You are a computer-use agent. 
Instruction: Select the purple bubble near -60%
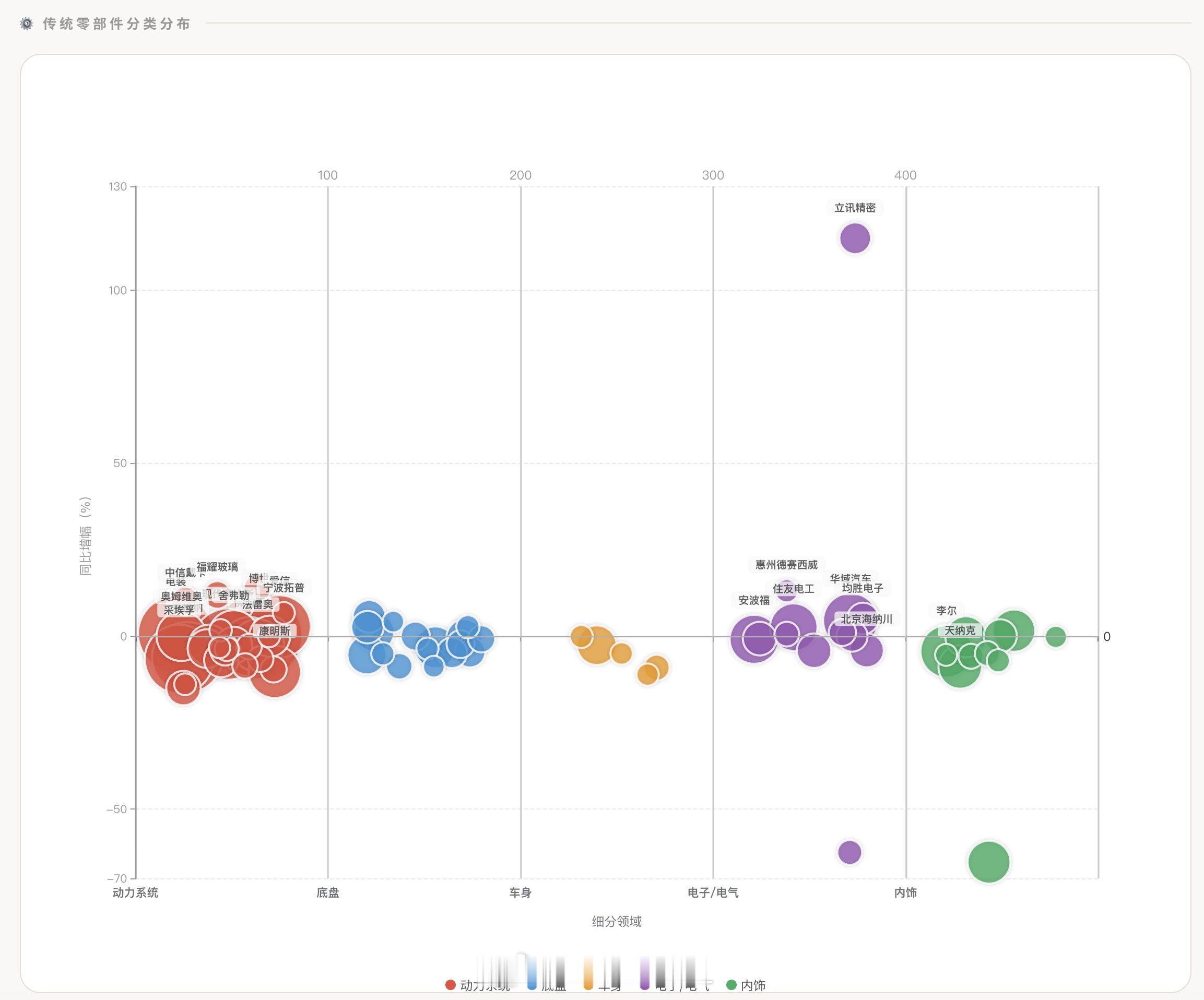coord(849,852)
